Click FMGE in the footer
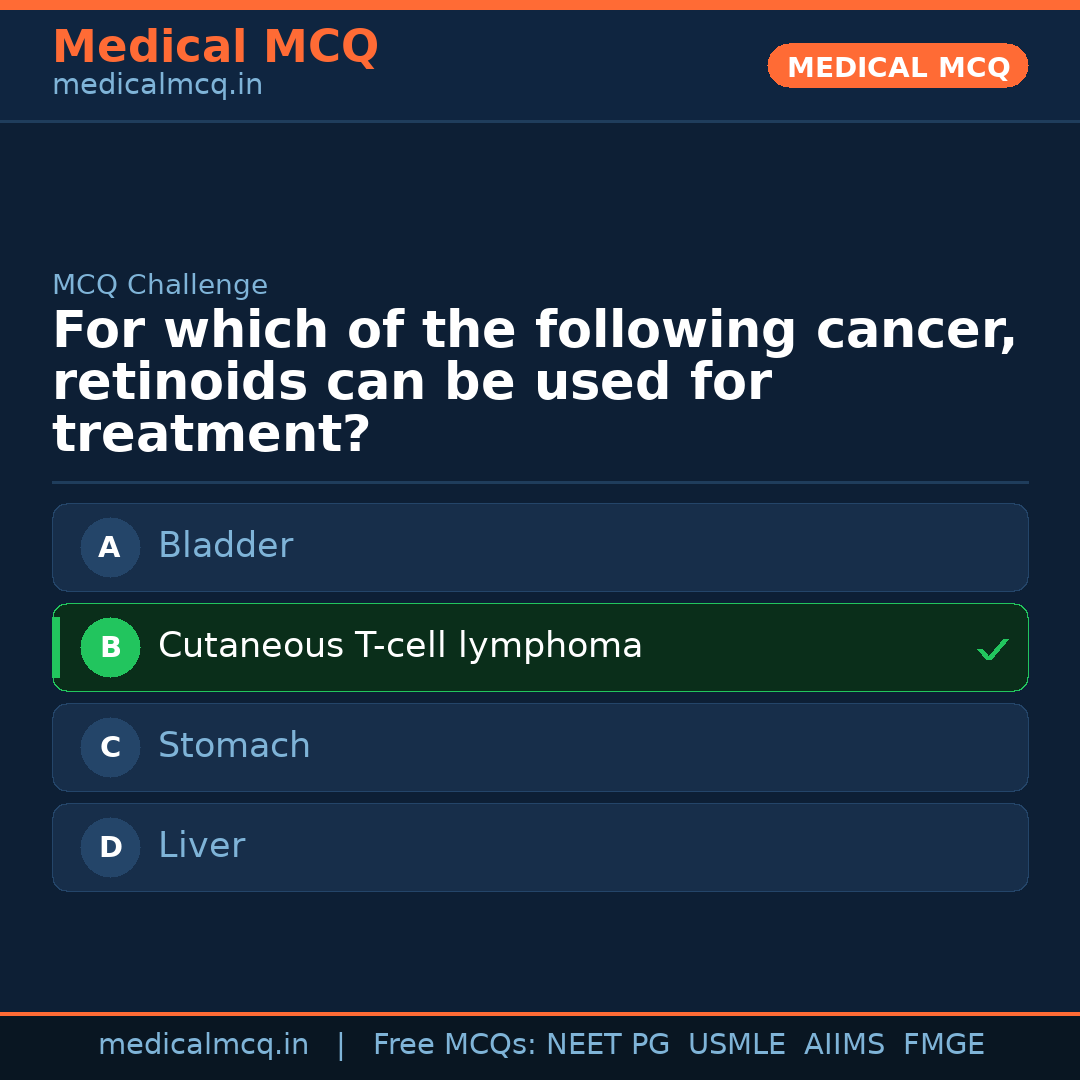 (x=943, y=1045)
